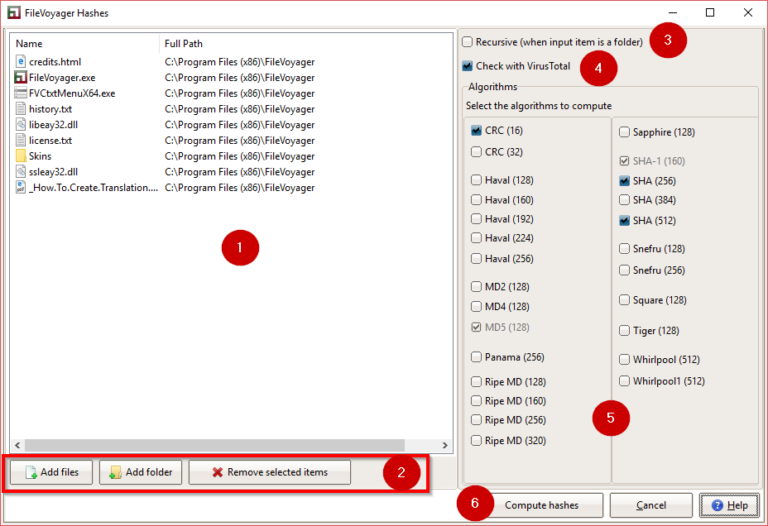Start Compute hashes

pos(541,505)
